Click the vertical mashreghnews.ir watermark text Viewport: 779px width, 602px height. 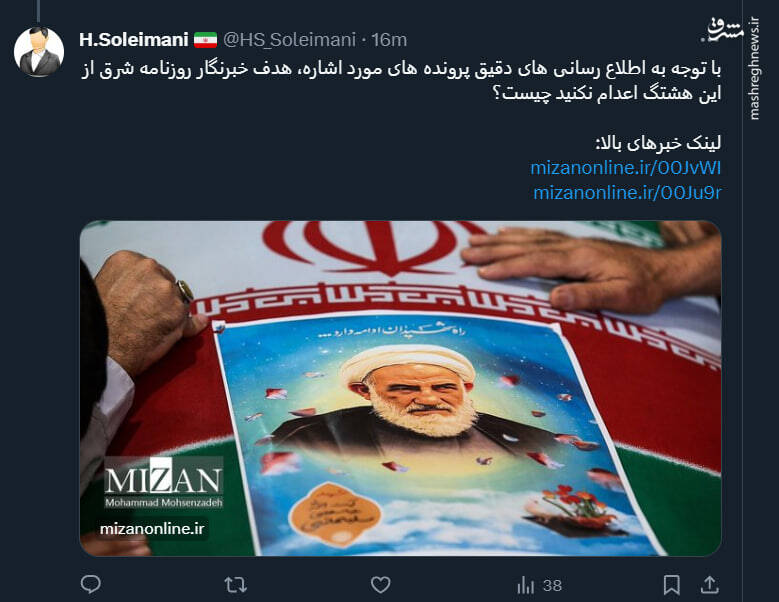[x=755, y=68]
